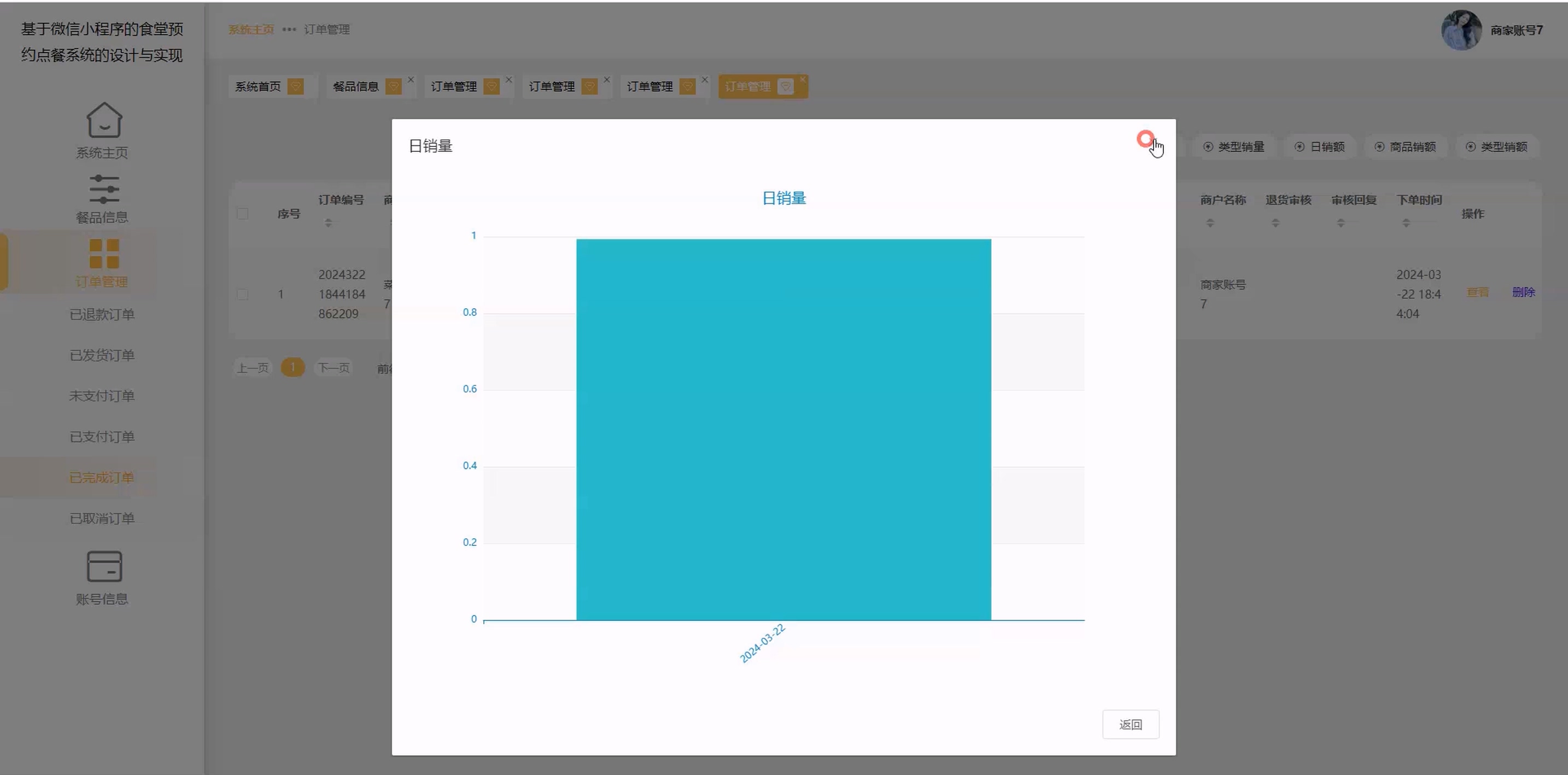Click the 订单管理 breadcrumb text
Viewport: 1568px width, 775px height.
327,29
